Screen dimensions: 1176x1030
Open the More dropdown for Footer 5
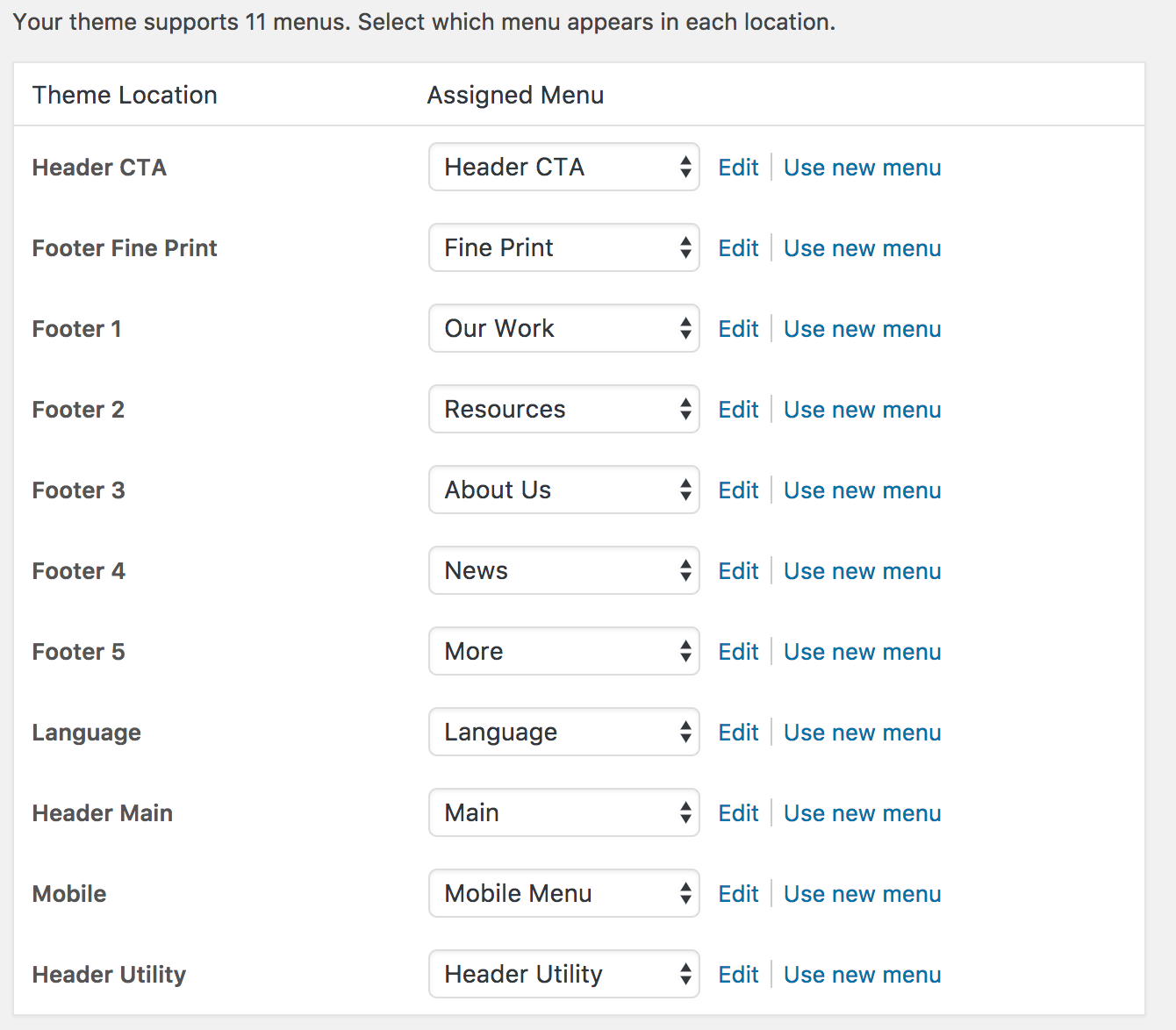click(564, 651)
